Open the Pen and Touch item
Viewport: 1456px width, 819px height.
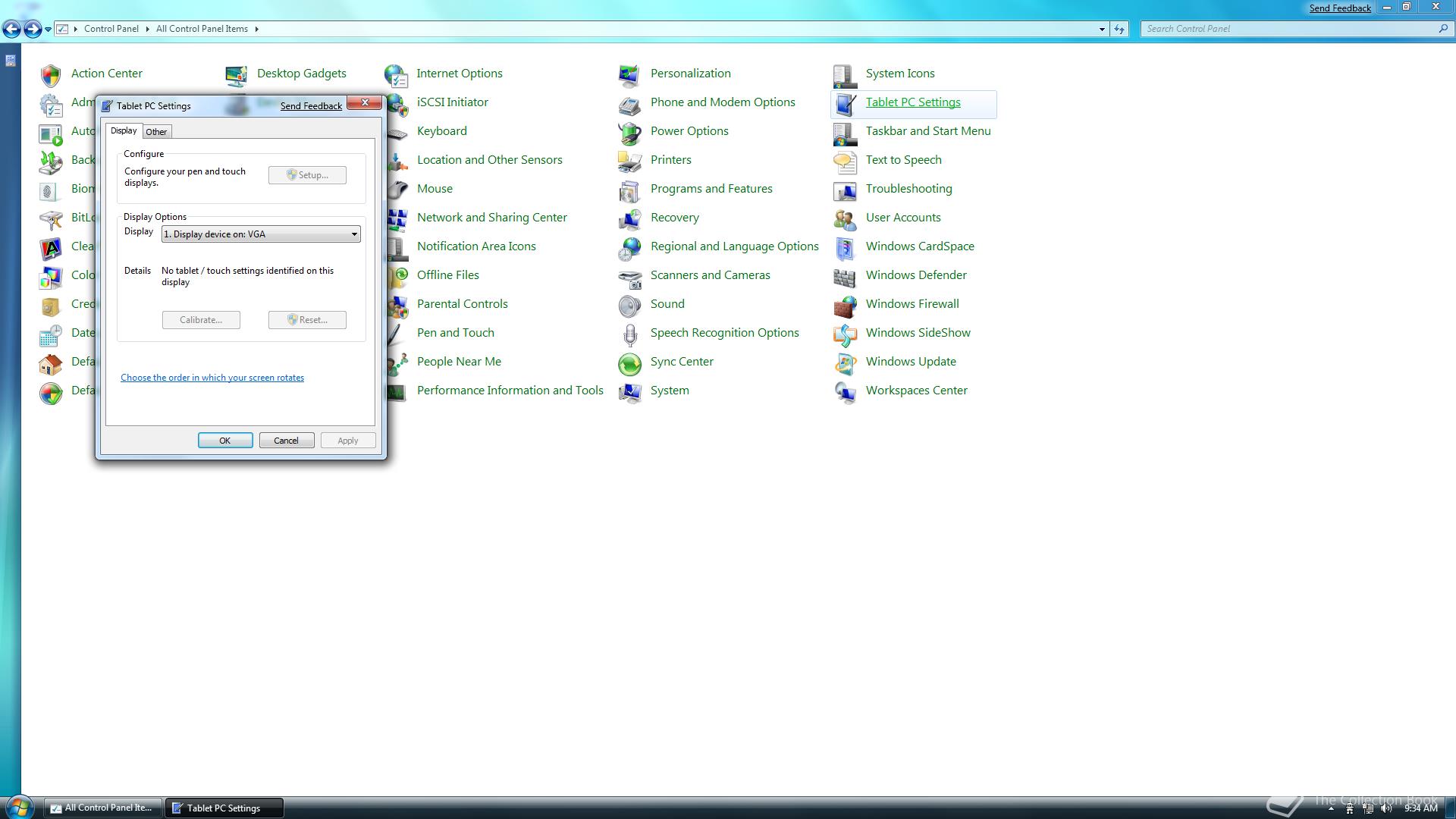[455, 333]
